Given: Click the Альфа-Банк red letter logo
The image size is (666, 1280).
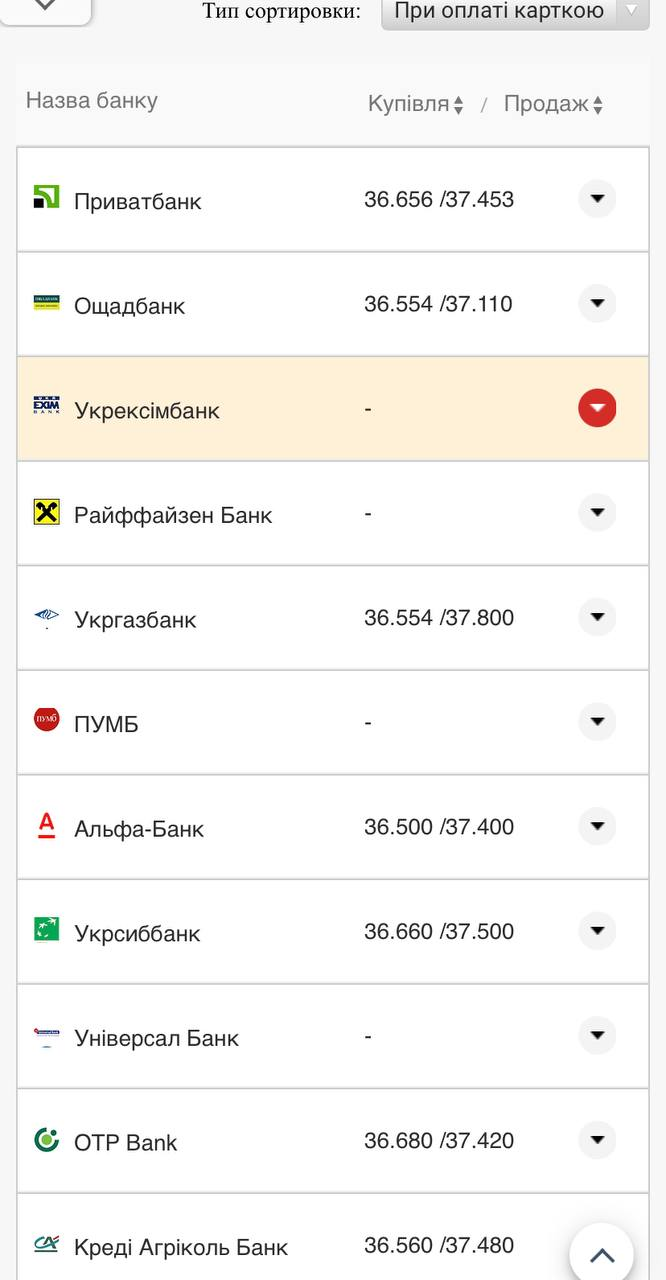Looking at the screenshot, I should pos(47,825).
